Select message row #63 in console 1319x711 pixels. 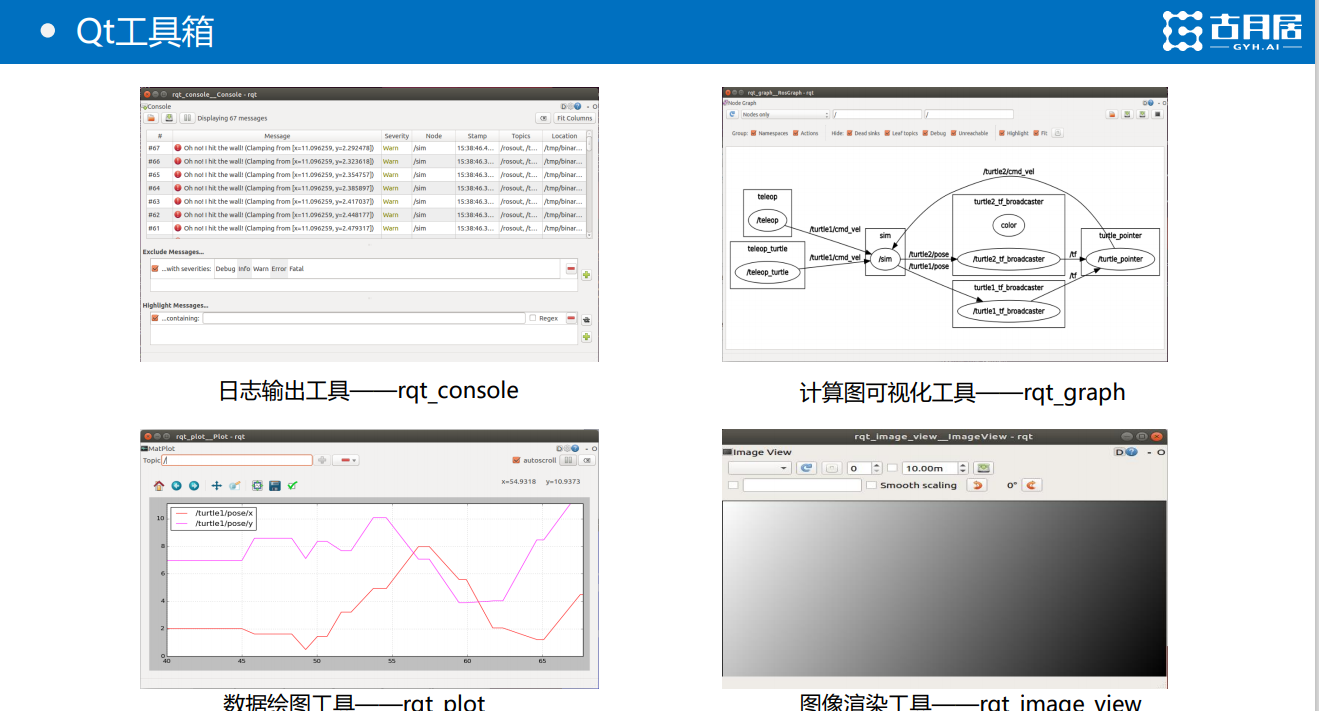[366, 201]
